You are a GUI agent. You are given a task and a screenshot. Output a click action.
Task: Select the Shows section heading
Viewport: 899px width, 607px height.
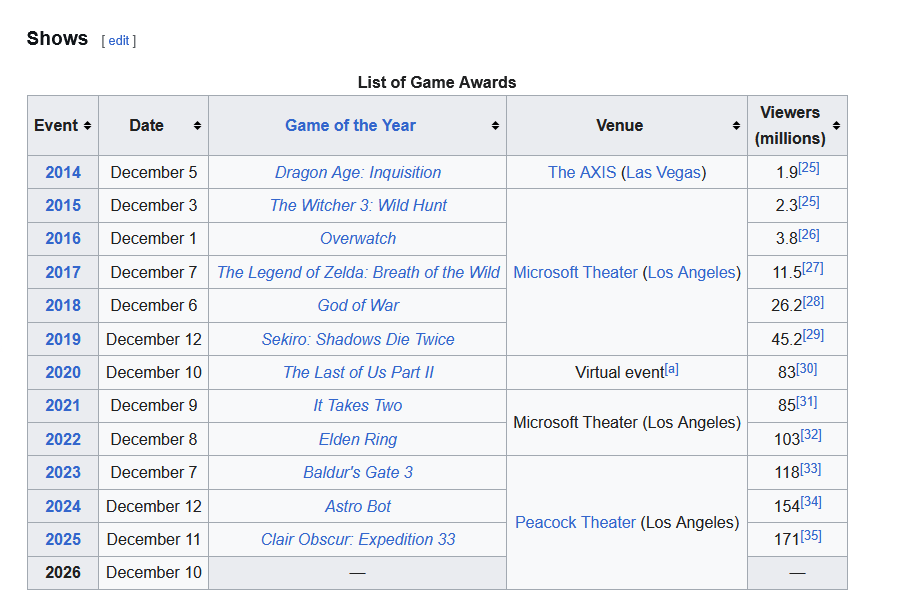[57, 38]
